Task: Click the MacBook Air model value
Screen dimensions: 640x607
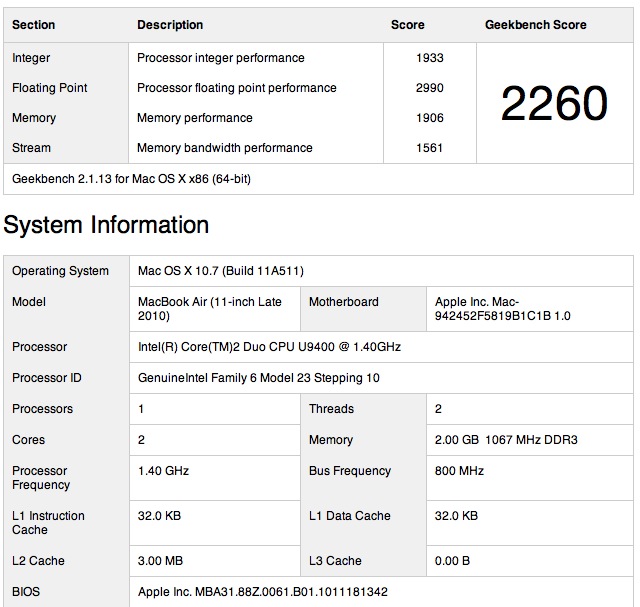Action: [x=210, y=309]
